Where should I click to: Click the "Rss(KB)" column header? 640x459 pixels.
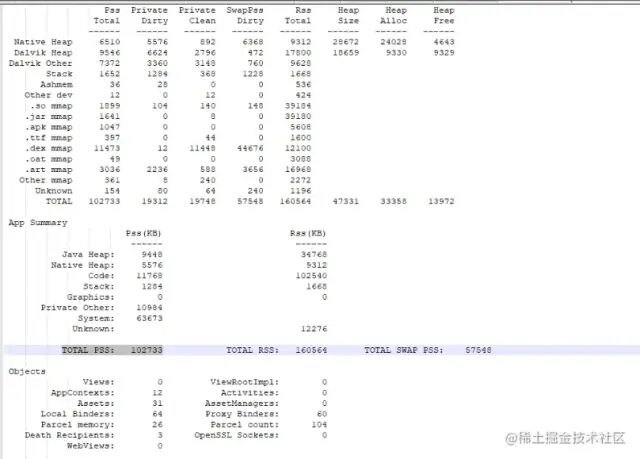(x=308, y=233)
